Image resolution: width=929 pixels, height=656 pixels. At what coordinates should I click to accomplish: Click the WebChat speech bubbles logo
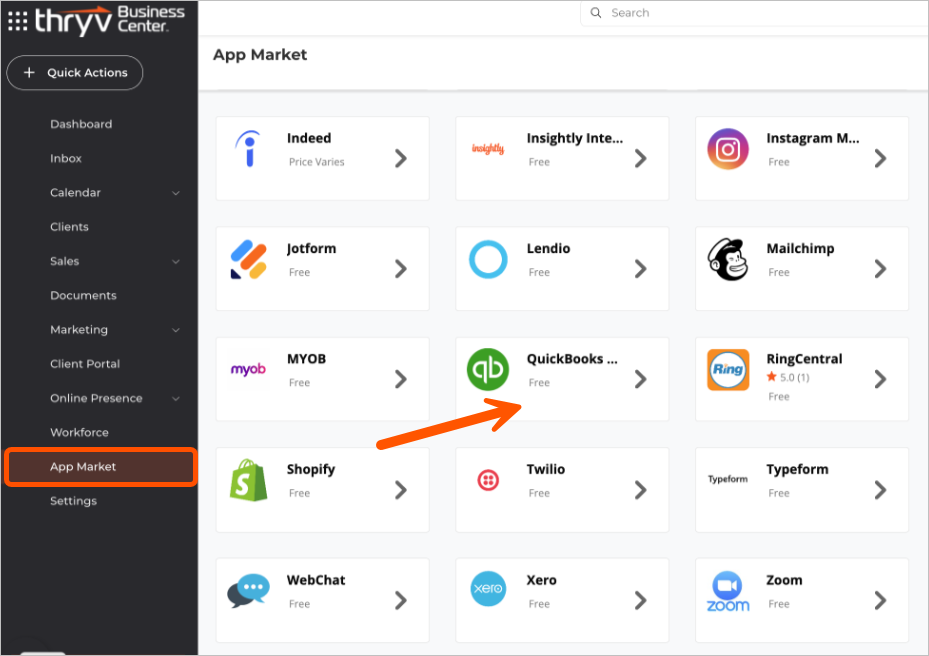click(249, 591)
